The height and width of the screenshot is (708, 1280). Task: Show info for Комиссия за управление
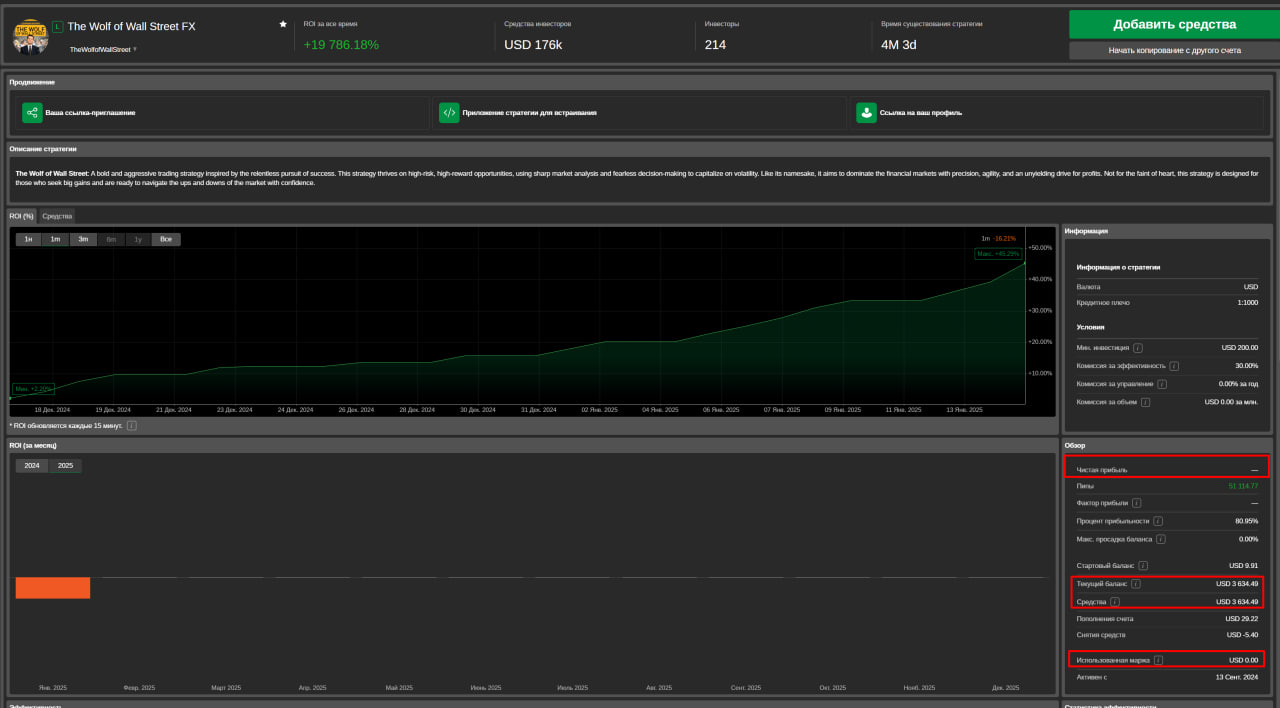pyautogui.click(x=1162, y=384)
